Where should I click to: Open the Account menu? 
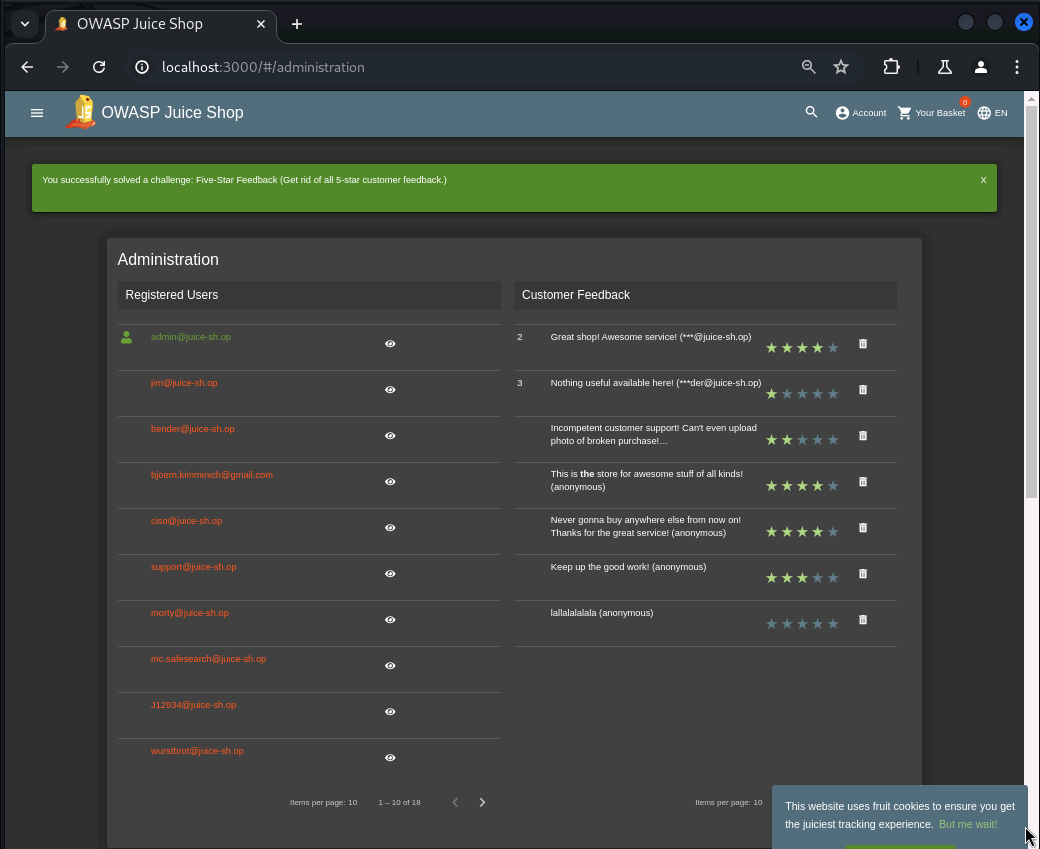[x=861, y=113]
